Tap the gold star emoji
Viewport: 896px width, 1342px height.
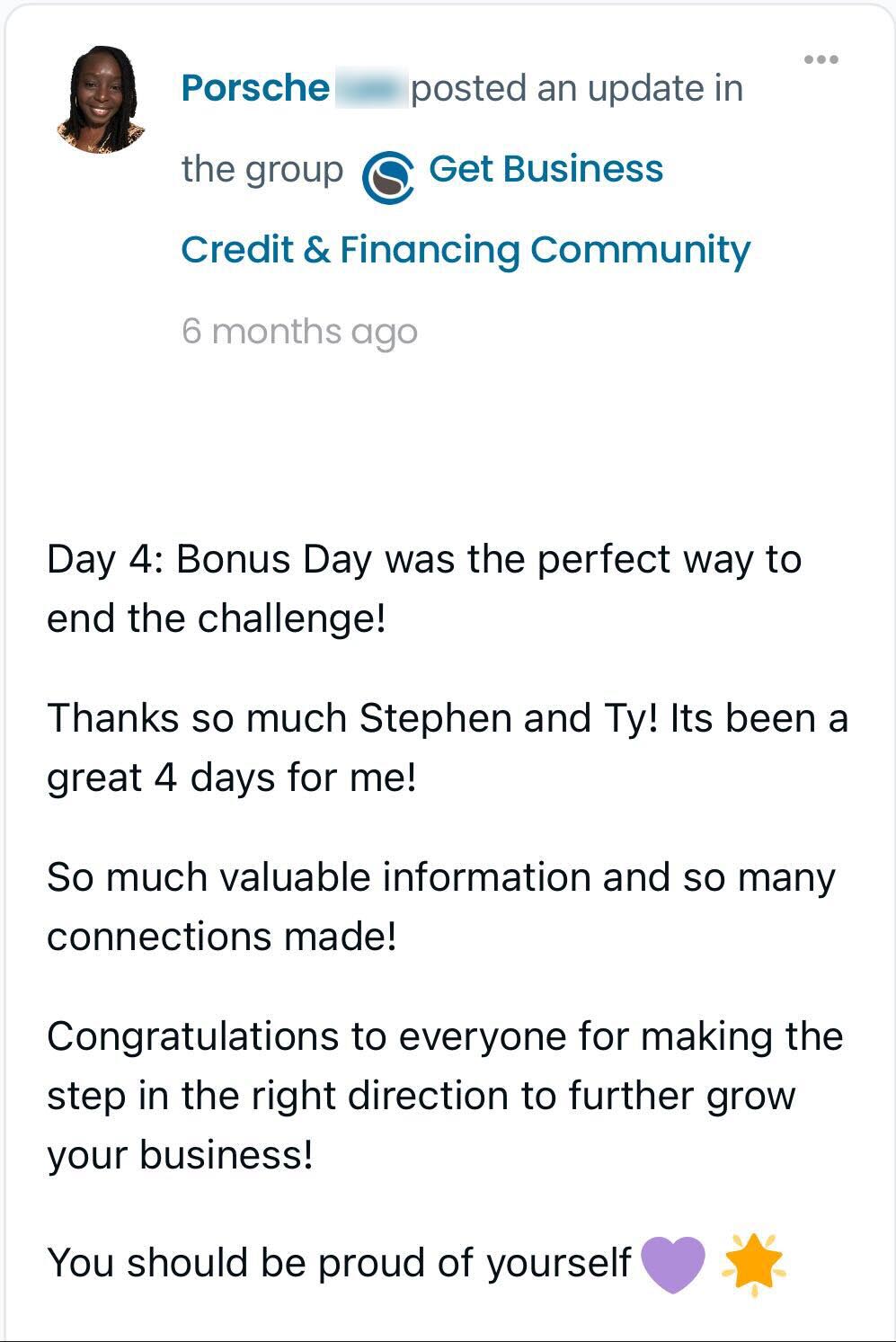coord(753,1263)
